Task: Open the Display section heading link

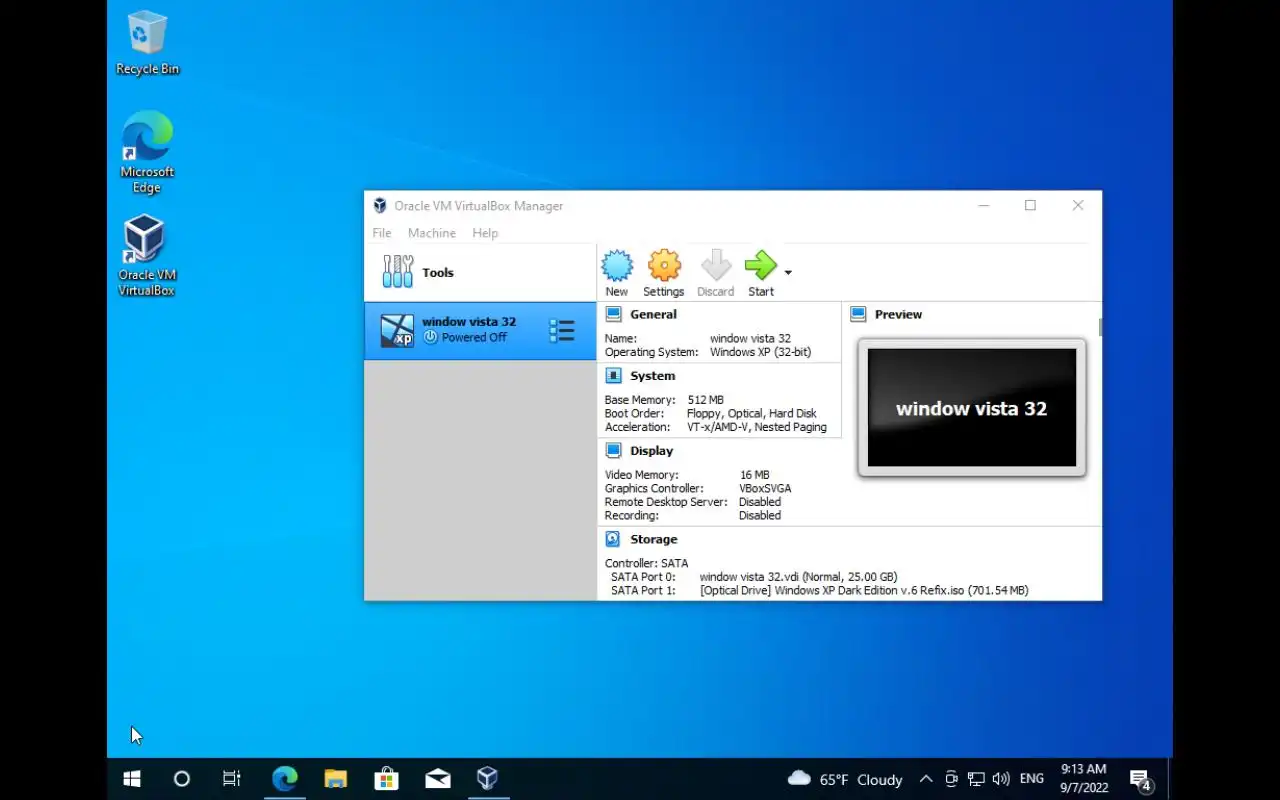Action: click(652, 451)
